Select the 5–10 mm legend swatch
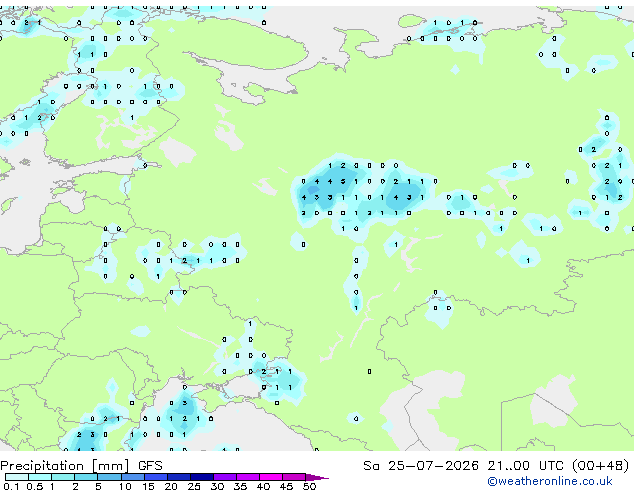The height and width of the screenshot is (490, 634). [109, 477]
